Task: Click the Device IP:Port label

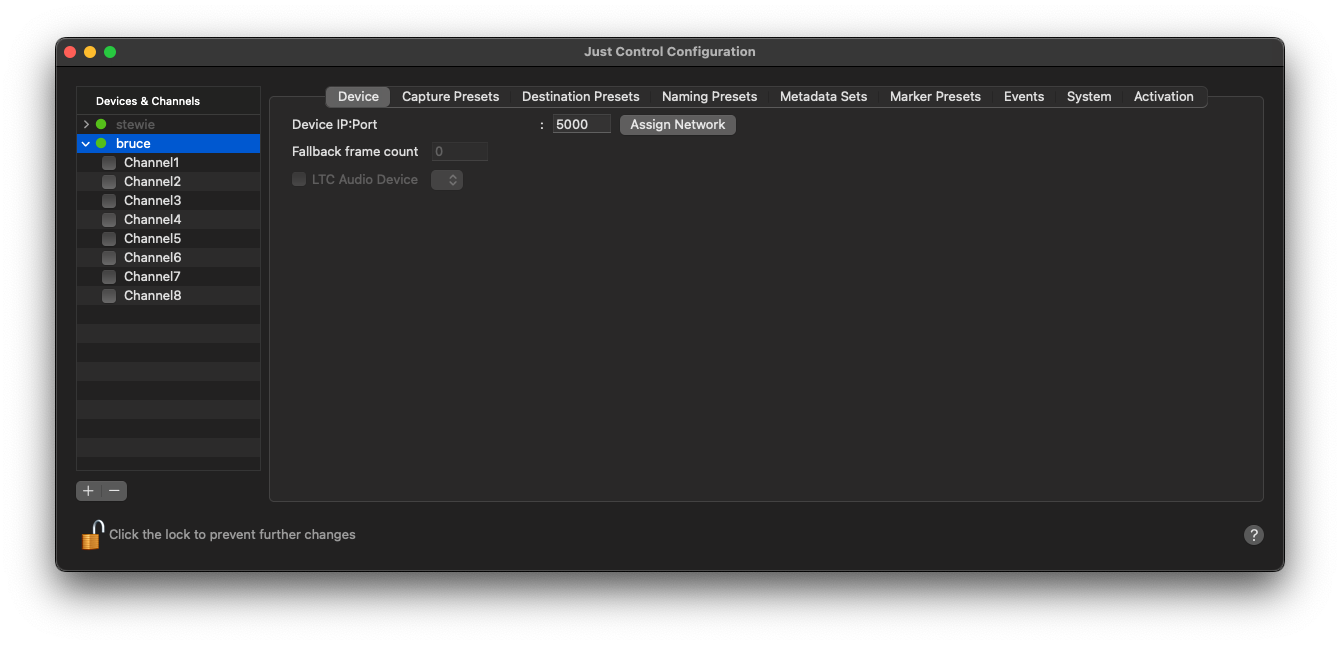Action: point(335,125)
